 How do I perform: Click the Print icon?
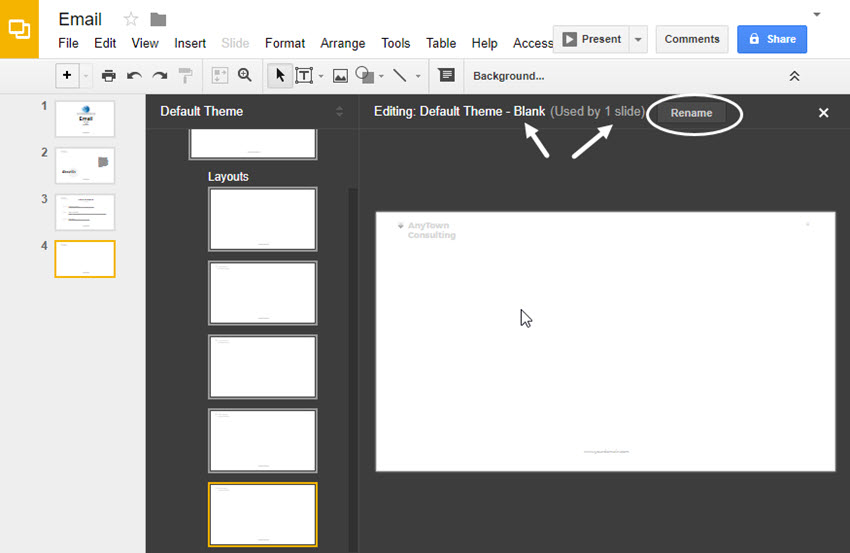pyautogui.click(x=108, y=75)
